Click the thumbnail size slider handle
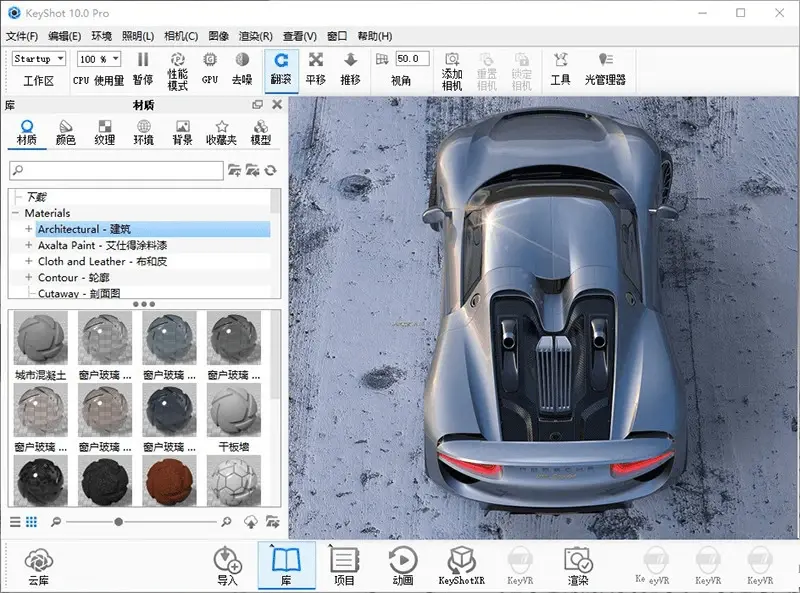Screen dimensions: 800x593 pos(118,522)
